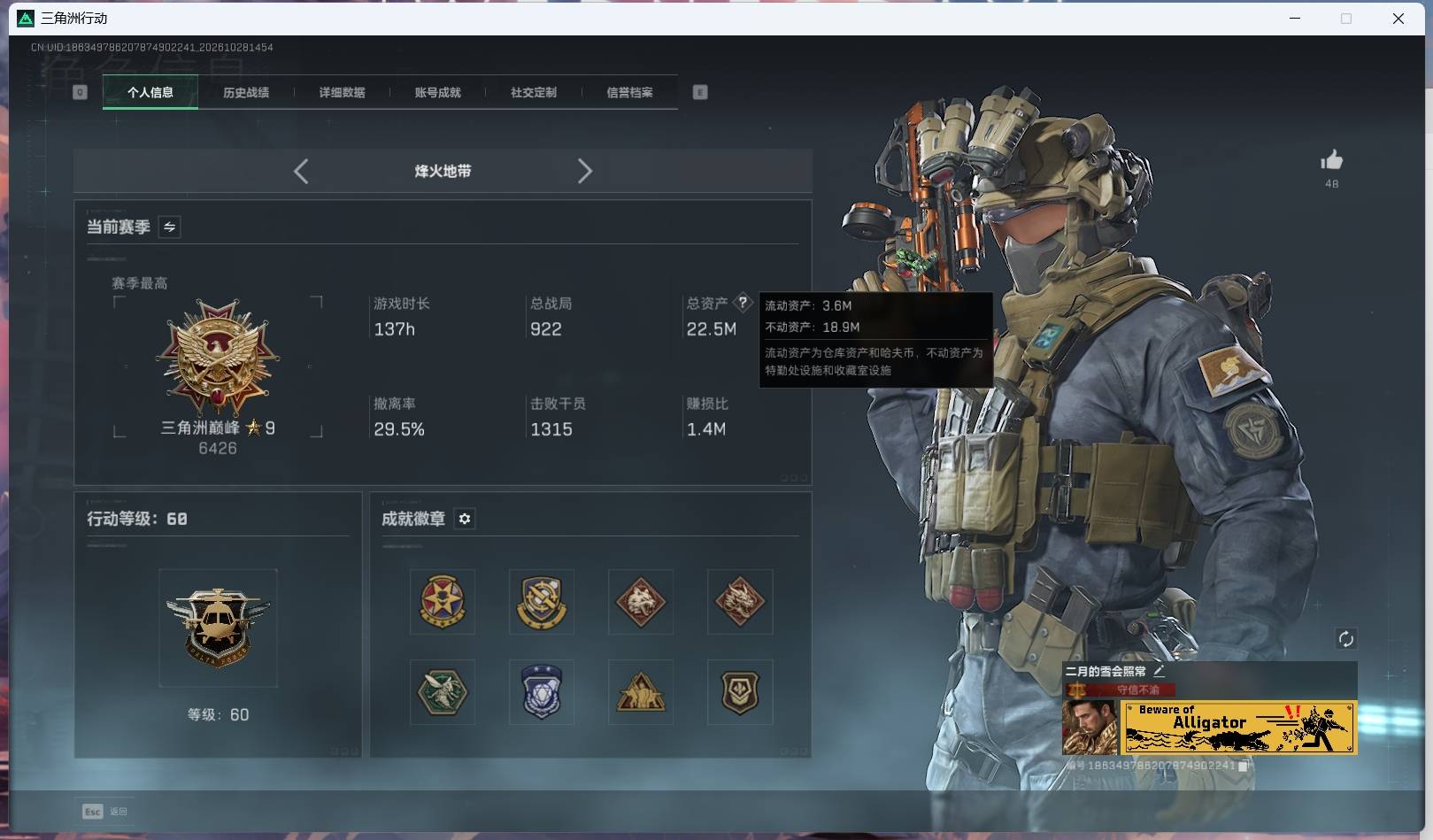Click the helicopter level 60 badge

click(218, 628)
